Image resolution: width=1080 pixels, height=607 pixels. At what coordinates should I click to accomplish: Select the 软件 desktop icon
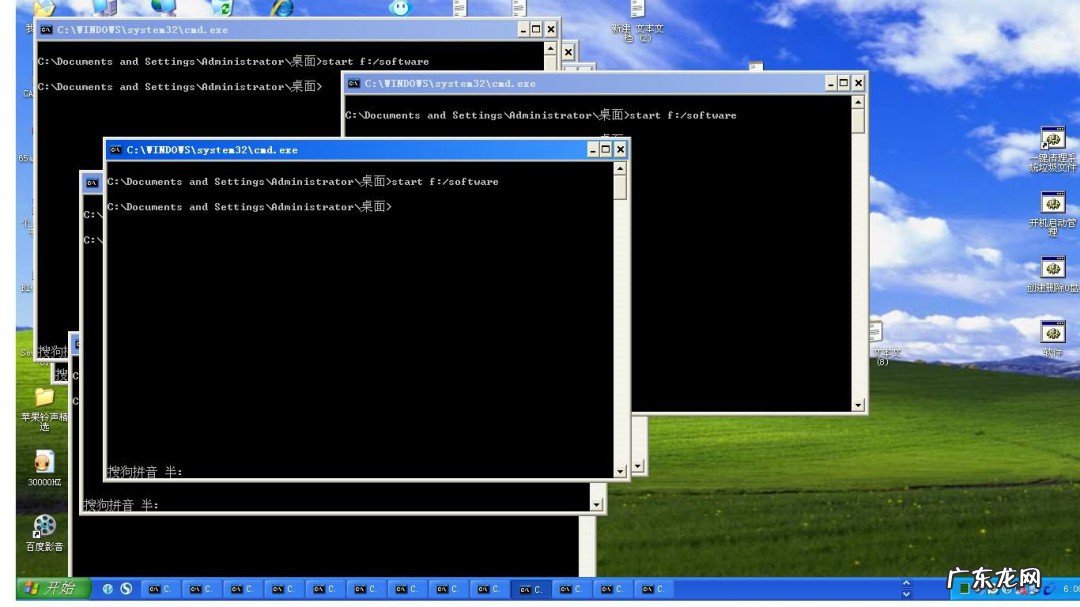1052,333
